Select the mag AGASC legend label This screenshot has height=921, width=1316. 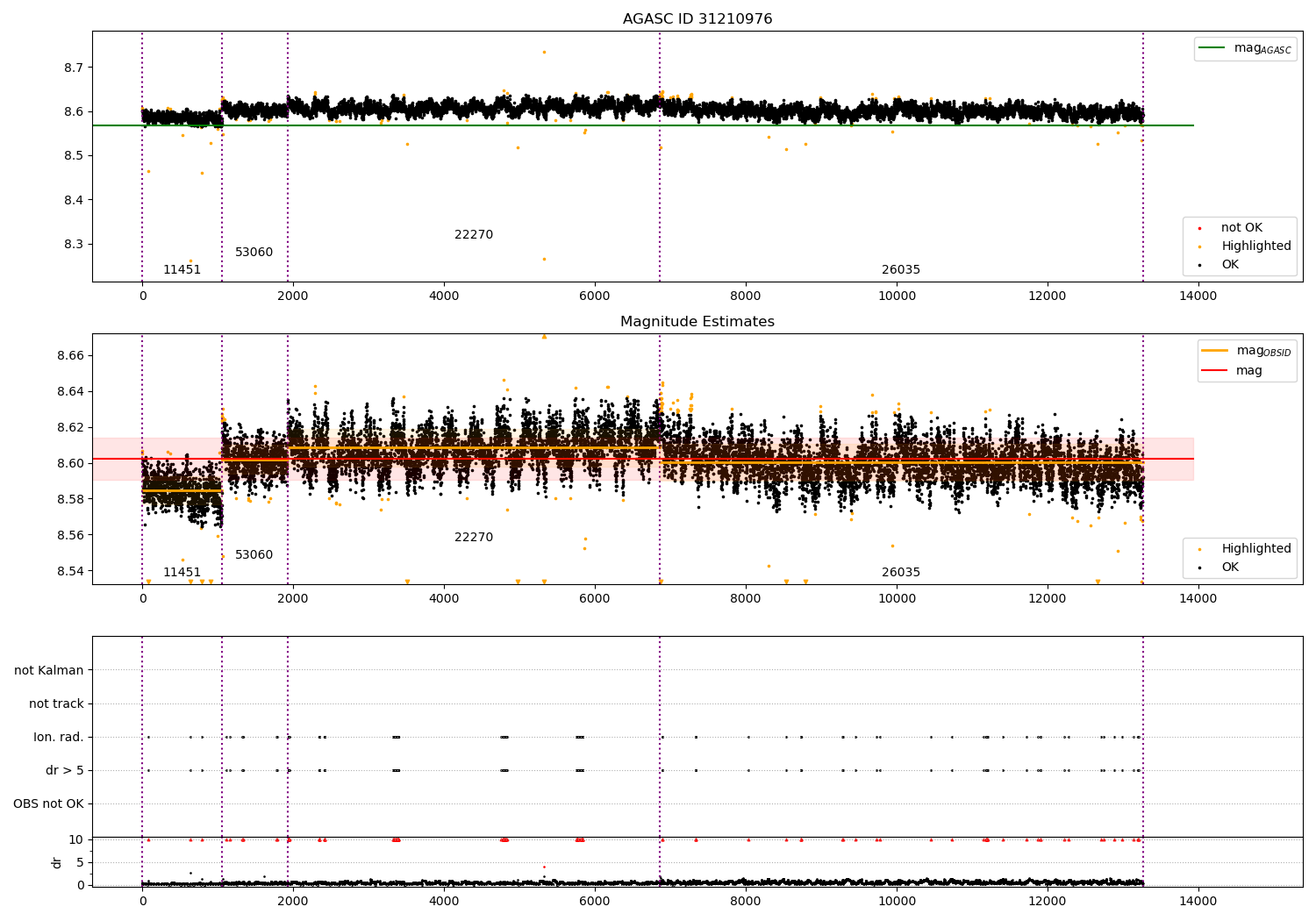[1262, 48]
